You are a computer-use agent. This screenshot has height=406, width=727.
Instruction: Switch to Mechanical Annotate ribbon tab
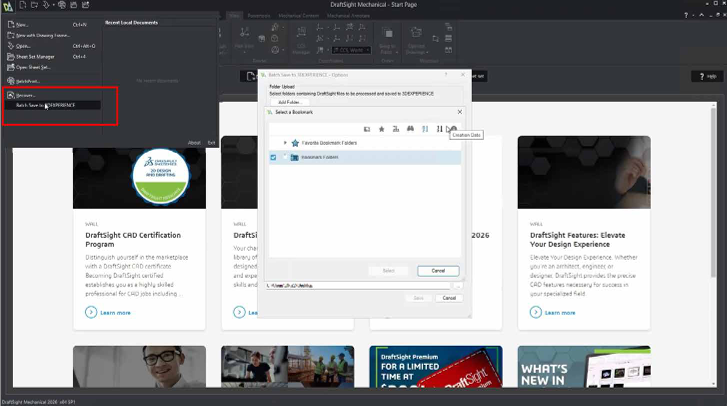pyautogui.click(x=348, y=16)
